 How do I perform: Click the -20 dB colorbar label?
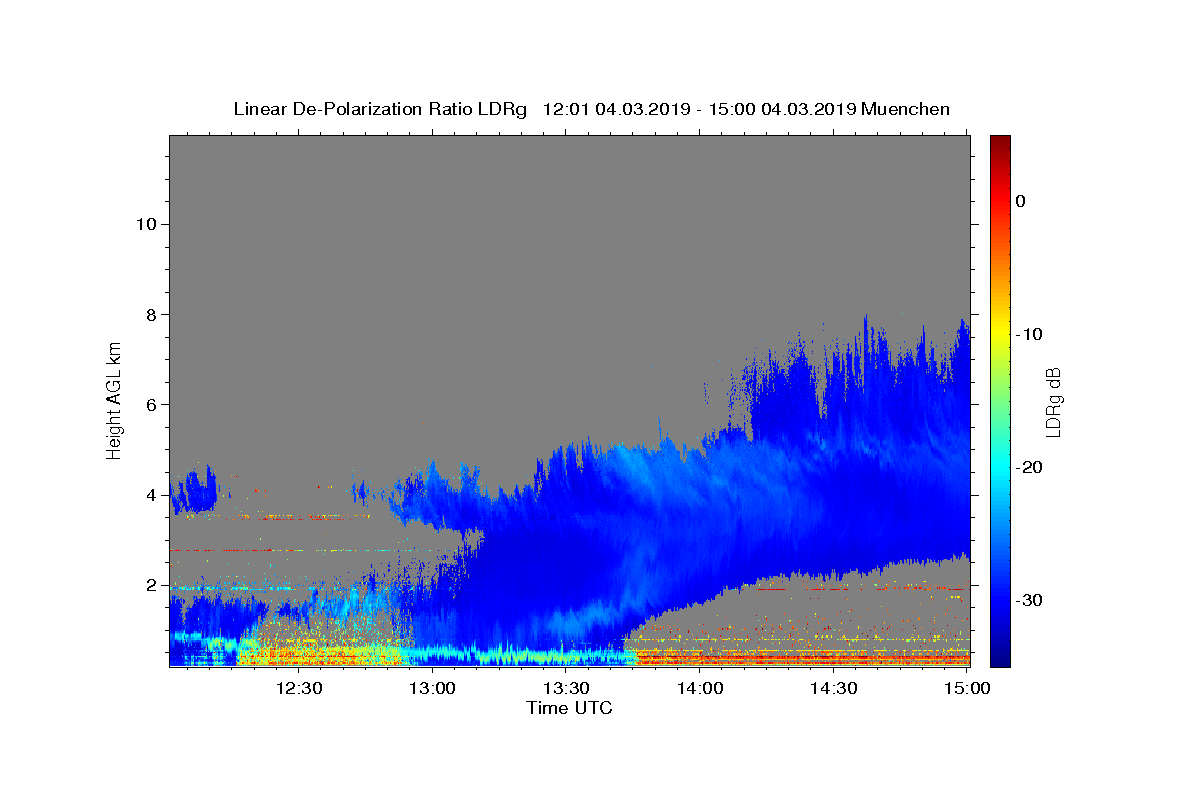click(x=1030, y=467)
